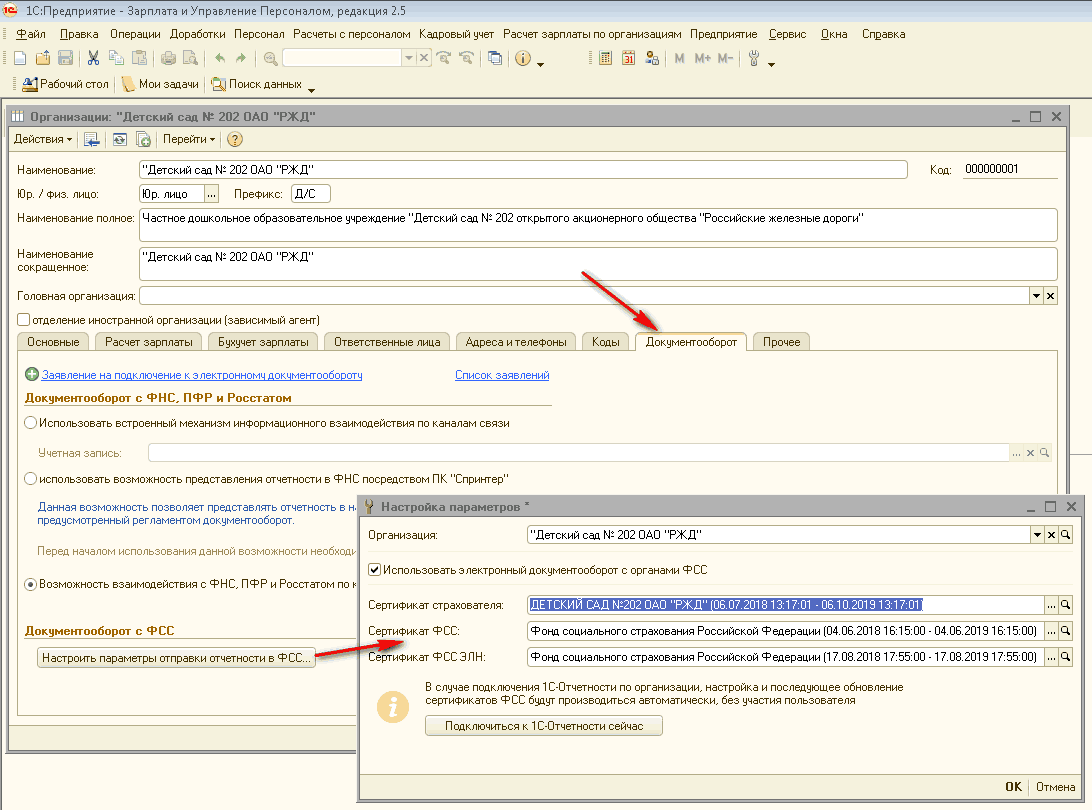Create a new document via toolbar icon
The image size is (1092, 810).
click(20, 59)
